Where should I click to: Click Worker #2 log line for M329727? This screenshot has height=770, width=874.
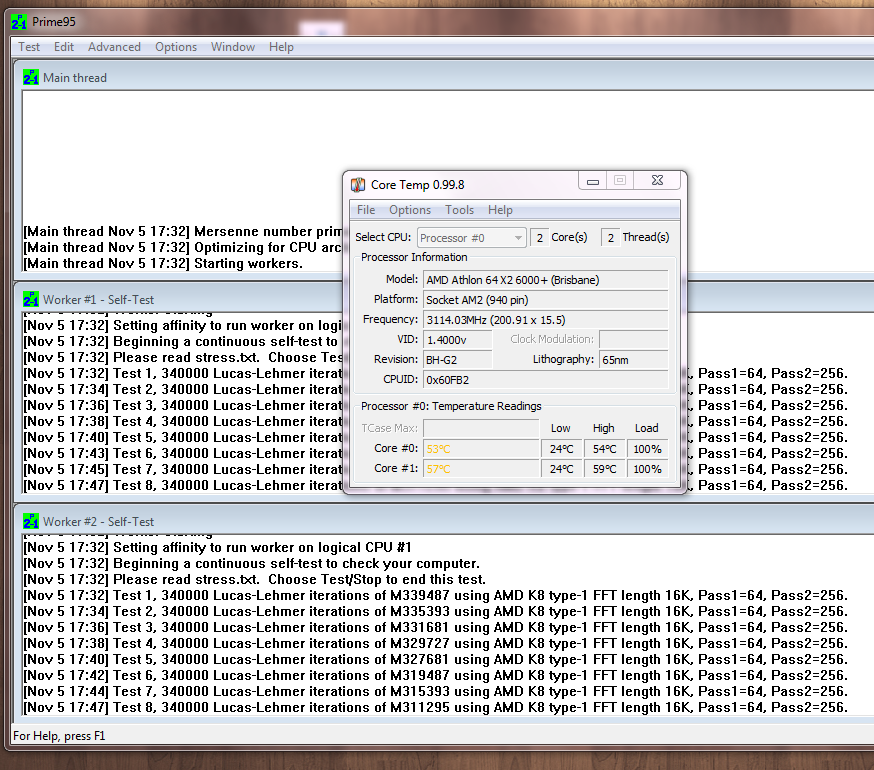[x=435, y=643]
